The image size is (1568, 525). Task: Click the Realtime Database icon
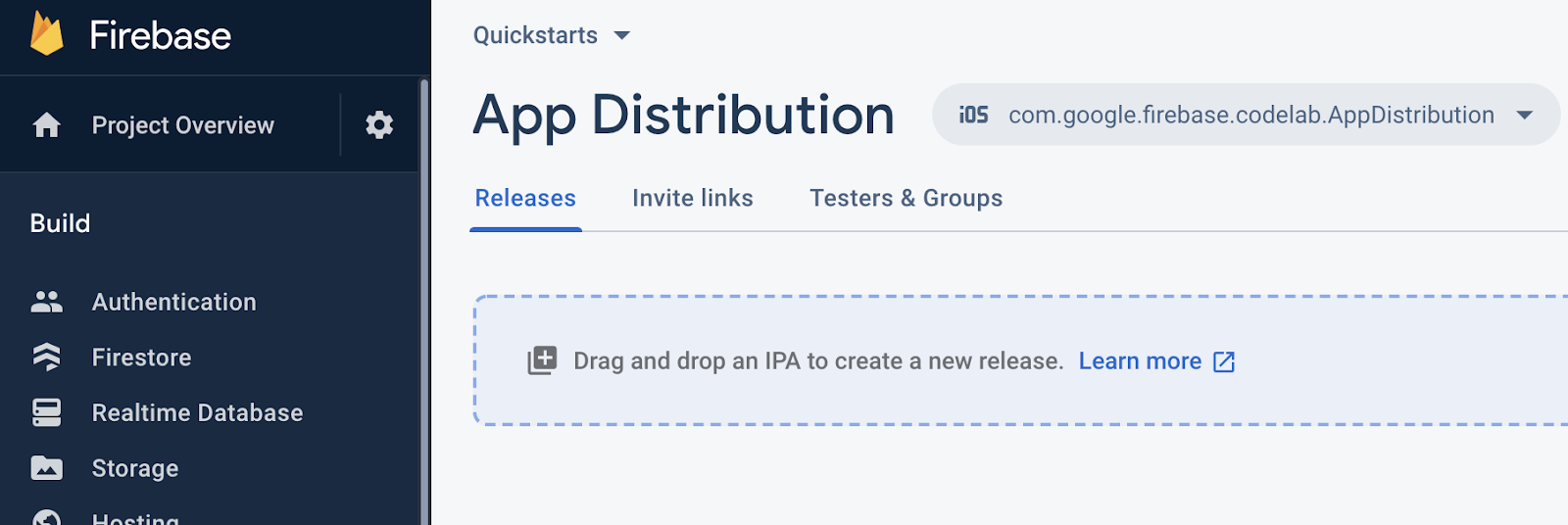tap(46, 412)
